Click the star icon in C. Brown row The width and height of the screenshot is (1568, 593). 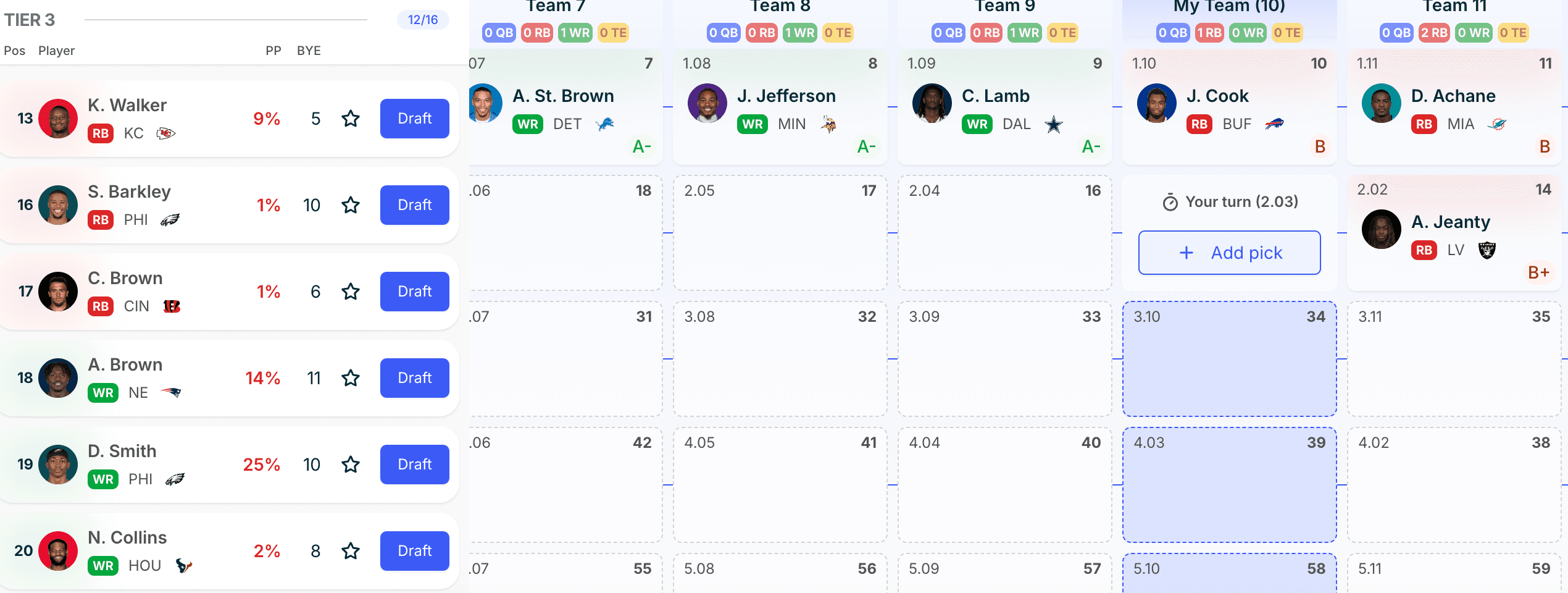[351, 292]
